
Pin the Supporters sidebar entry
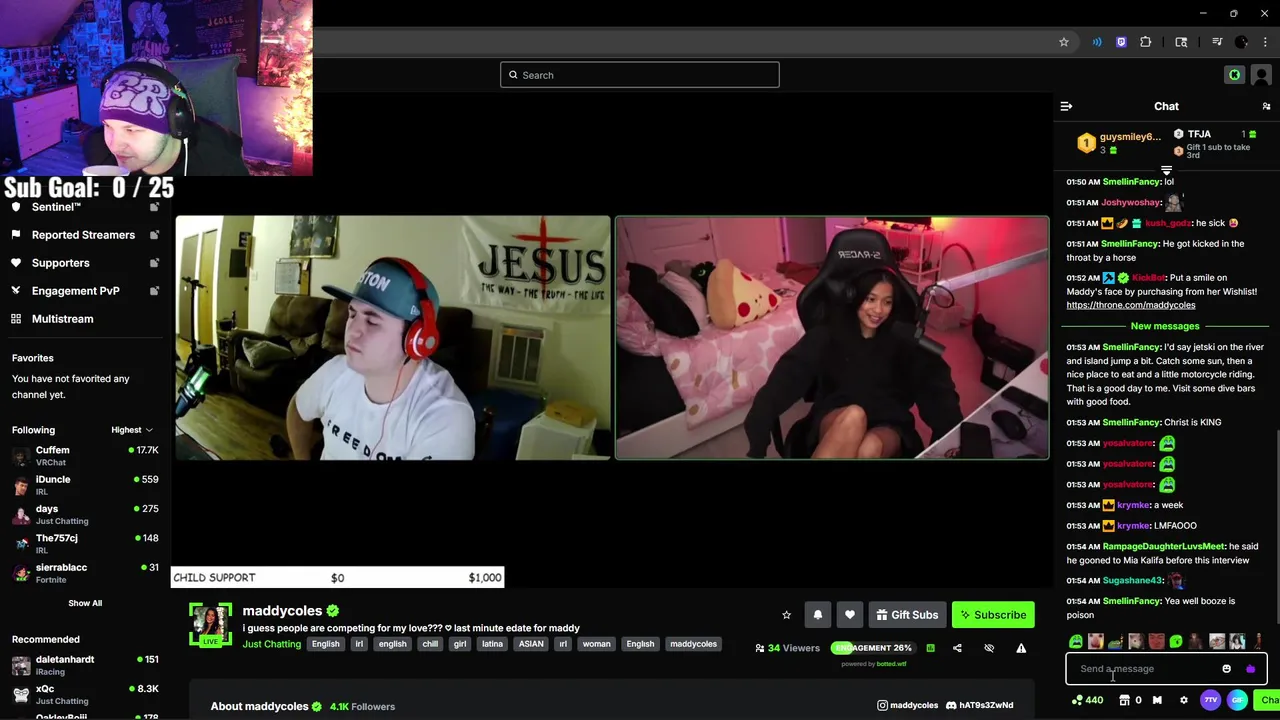[x=154, y=263]
